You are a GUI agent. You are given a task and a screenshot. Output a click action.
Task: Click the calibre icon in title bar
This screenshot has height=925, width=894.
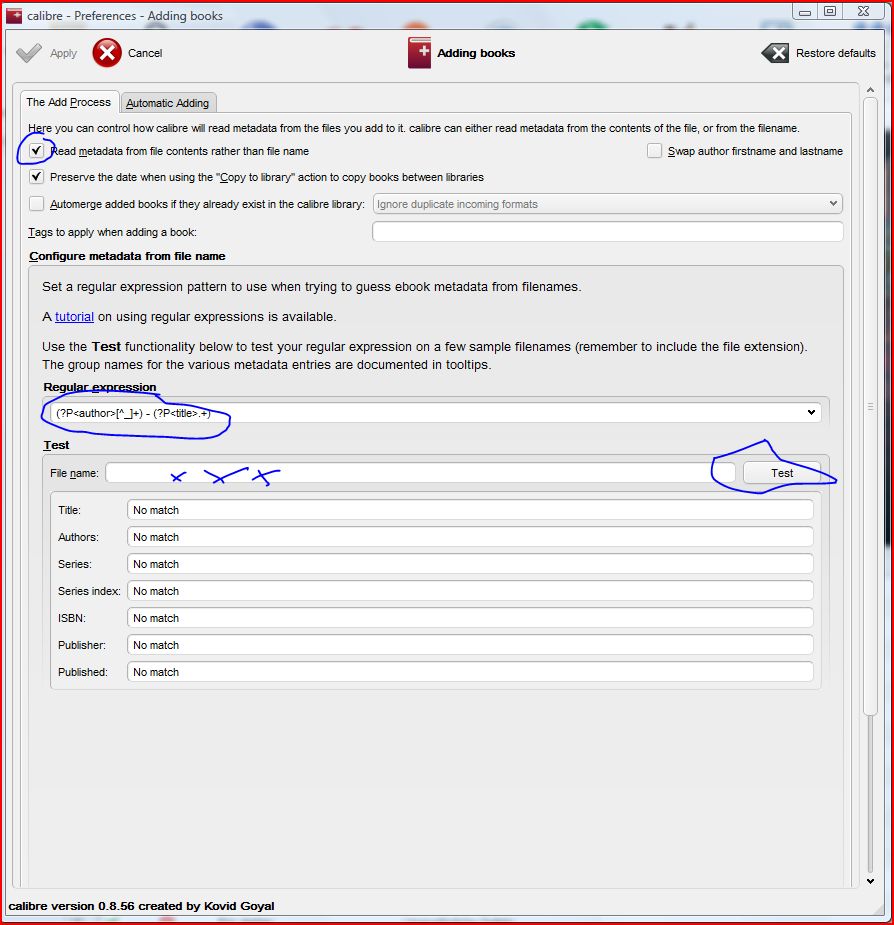pos(14,16)
